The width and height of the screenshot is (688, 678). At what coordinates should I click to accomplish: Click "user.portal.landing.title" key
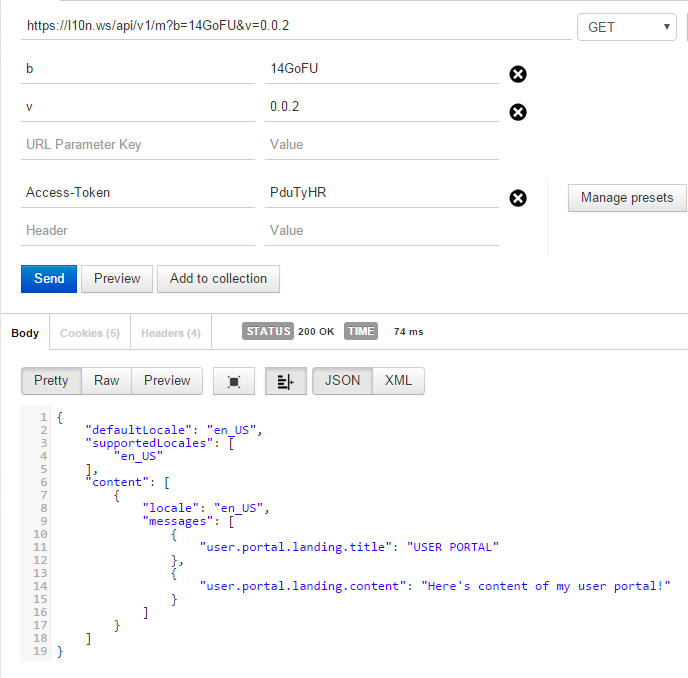[296, 547]
